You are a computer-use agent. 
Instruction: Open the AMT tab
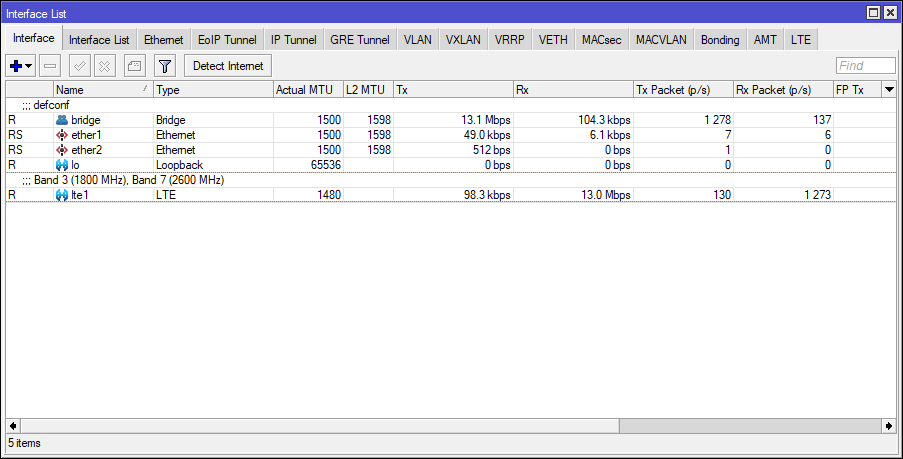point(765,40)
